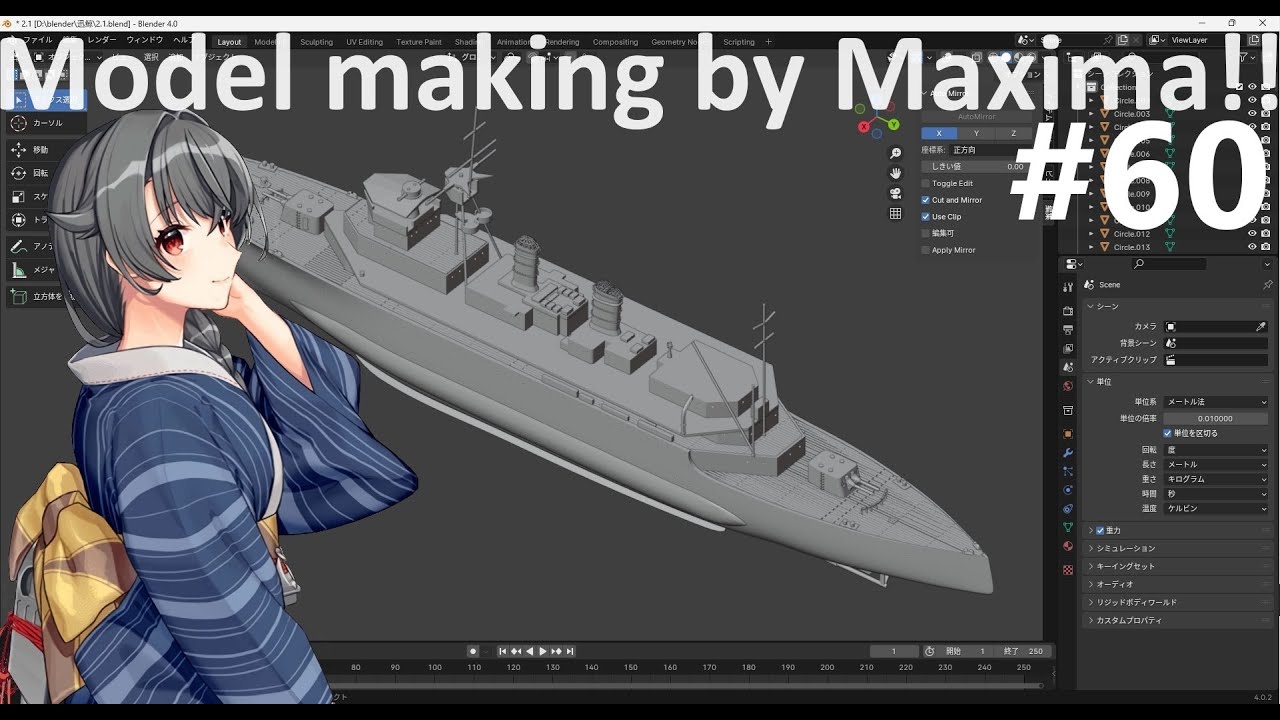
Task: Toggle camera view in viewport
Action: (896, 193)
